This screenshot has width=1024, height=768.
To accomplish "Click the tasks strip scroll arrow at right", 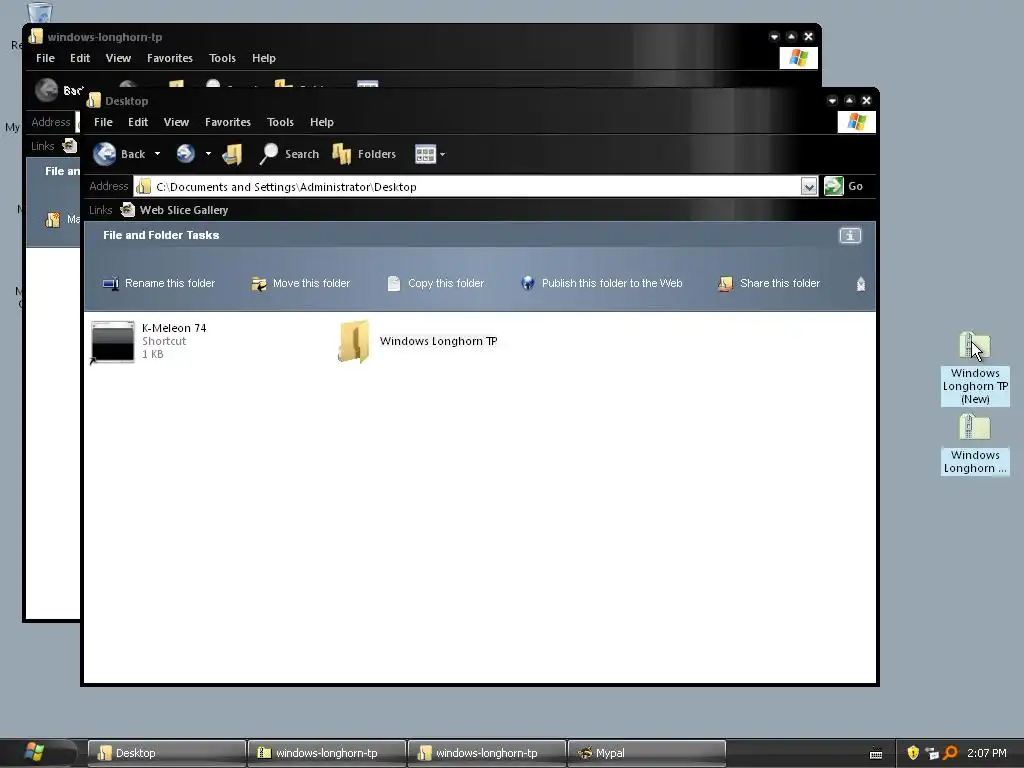I will tap(861, 283).
